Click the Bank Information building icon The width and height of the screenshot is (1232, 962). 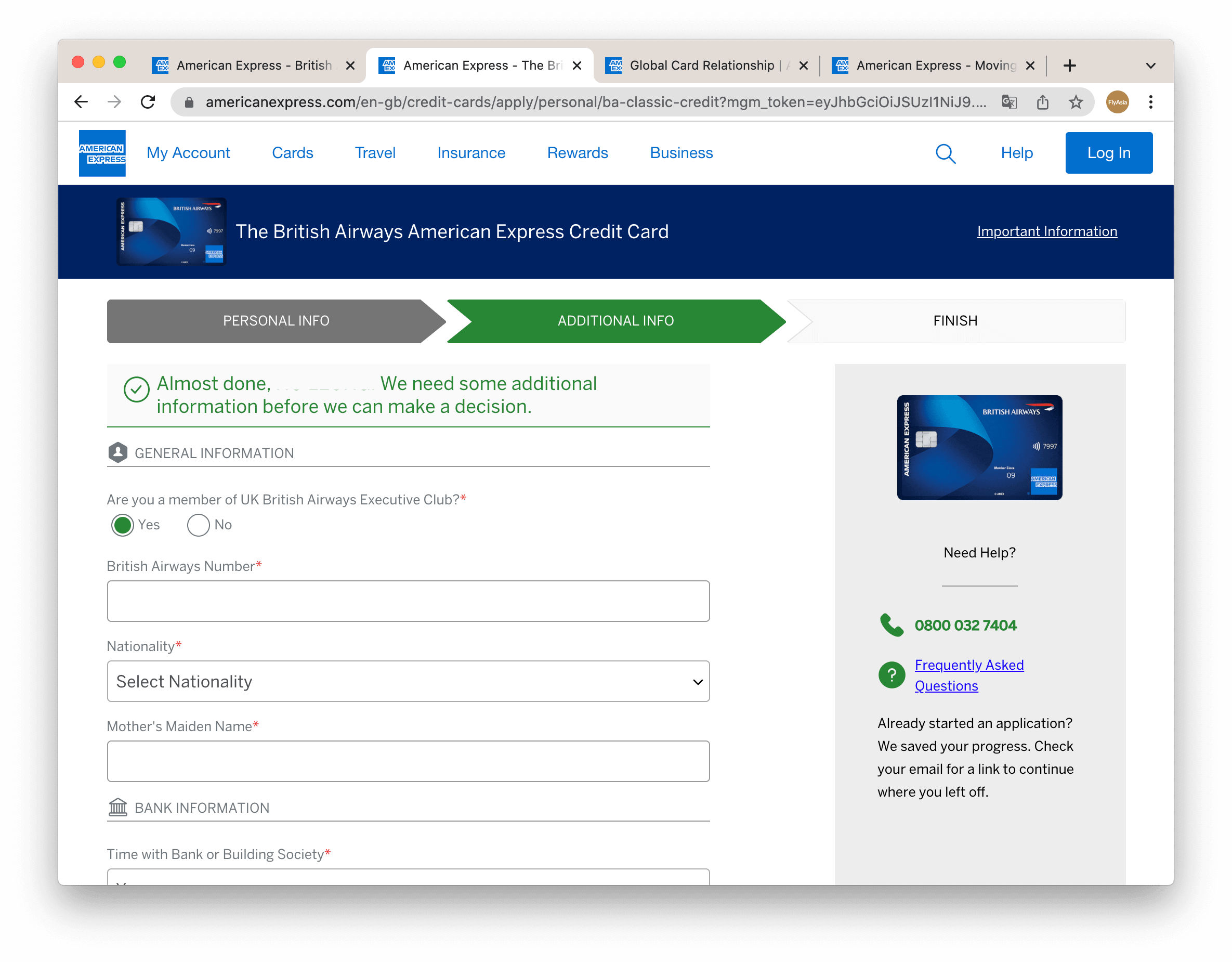click(117, 808)
